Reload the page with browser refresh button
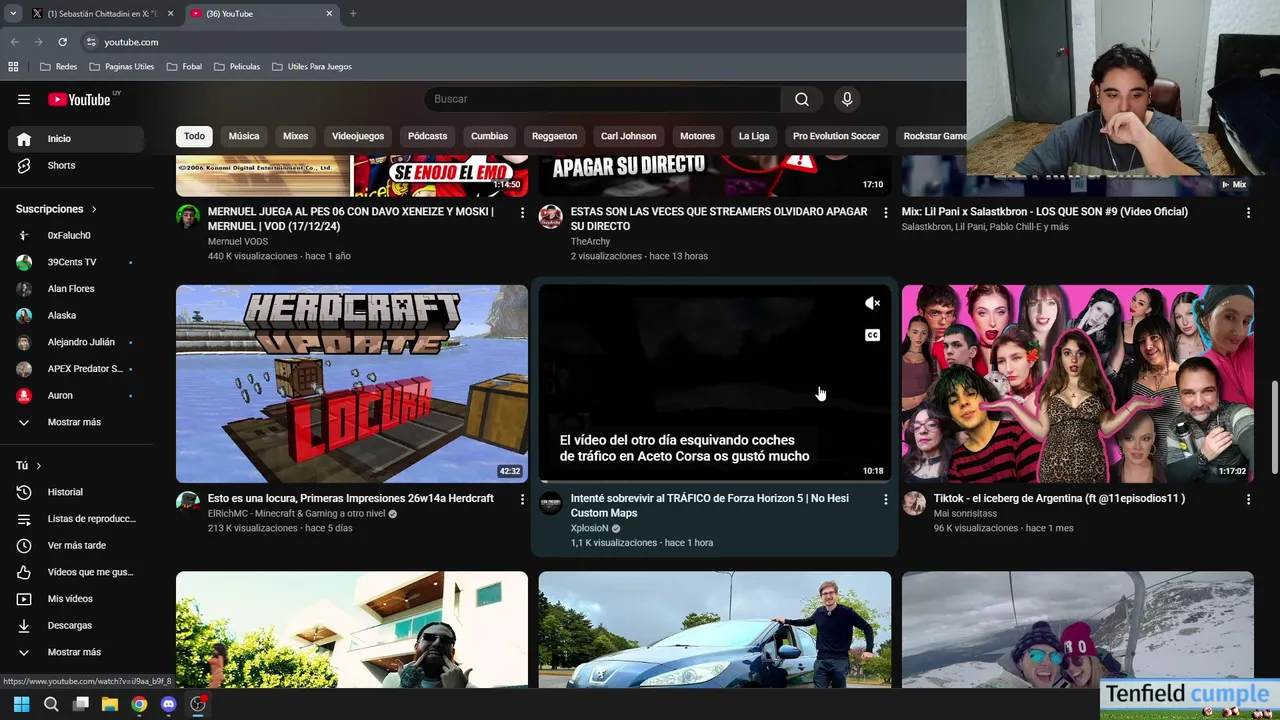 pyautogui.click(x=62, y=42)
